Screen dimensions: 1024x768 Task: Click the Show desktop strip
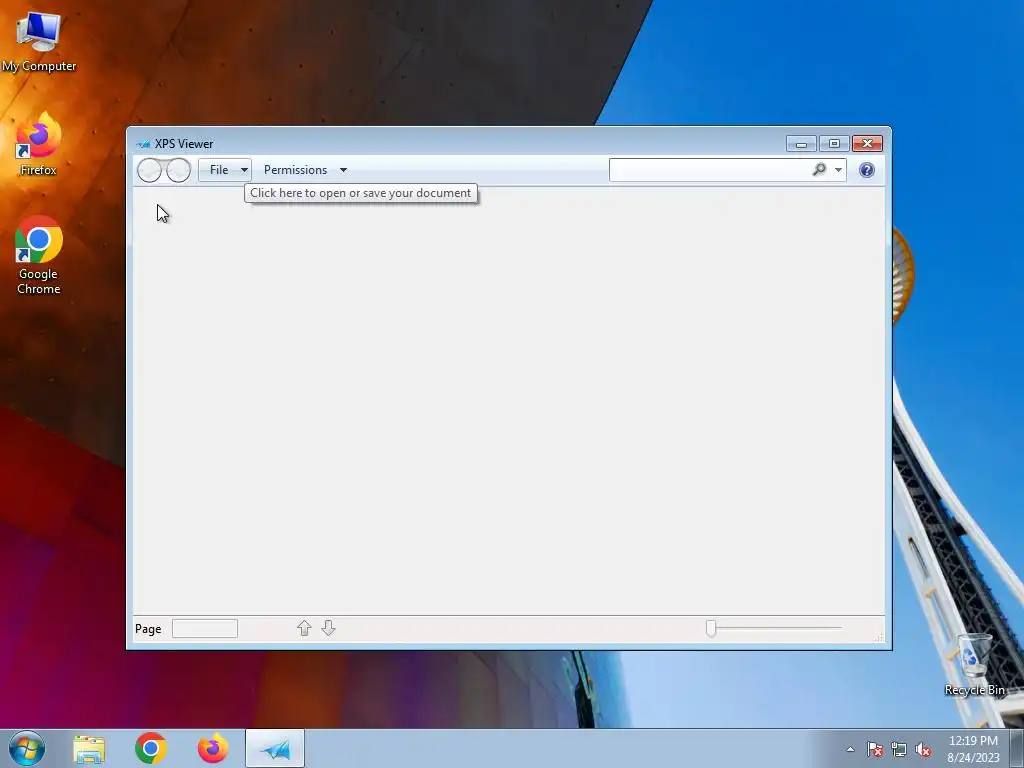[1017, 748]
